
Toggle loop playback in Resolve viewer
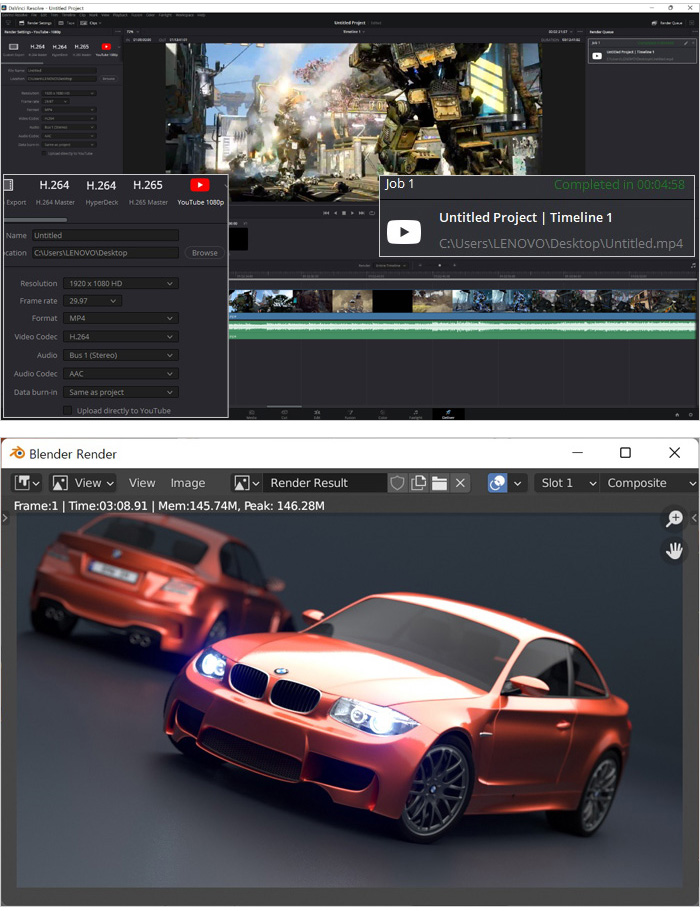(372, 213)
